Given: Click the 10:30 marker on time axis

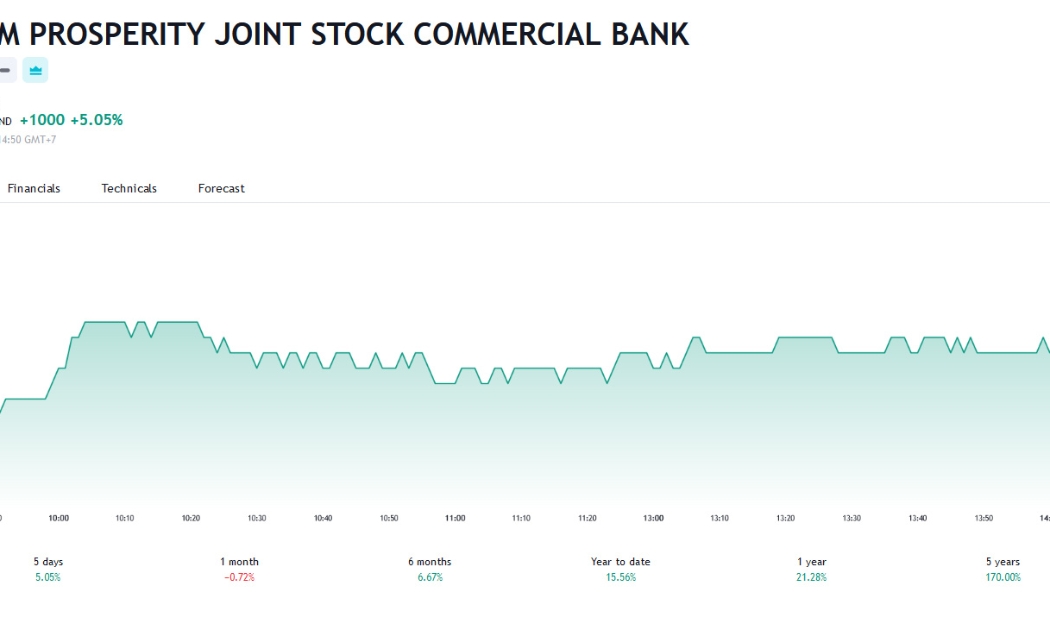Looking at the screenshot, I should tap(256, 518).
